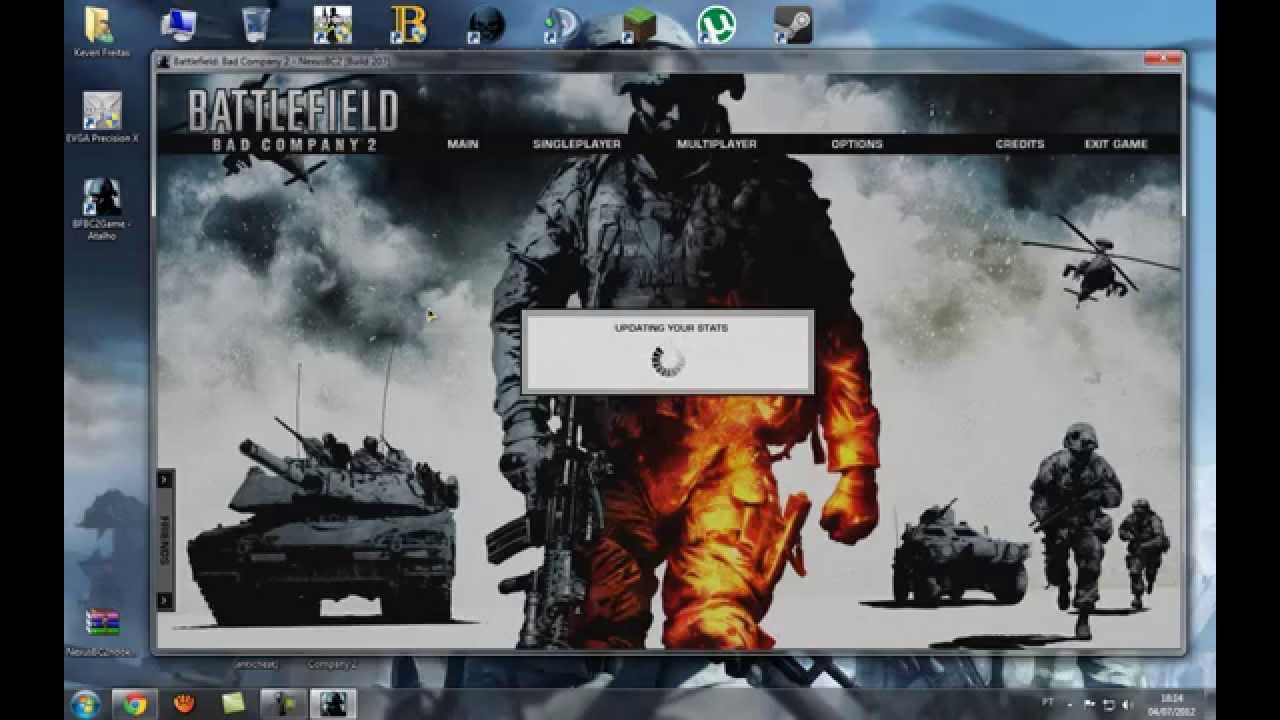Click the volume icon in system tray
The height and width of the screenshot is (720, 1280).
1127,704
